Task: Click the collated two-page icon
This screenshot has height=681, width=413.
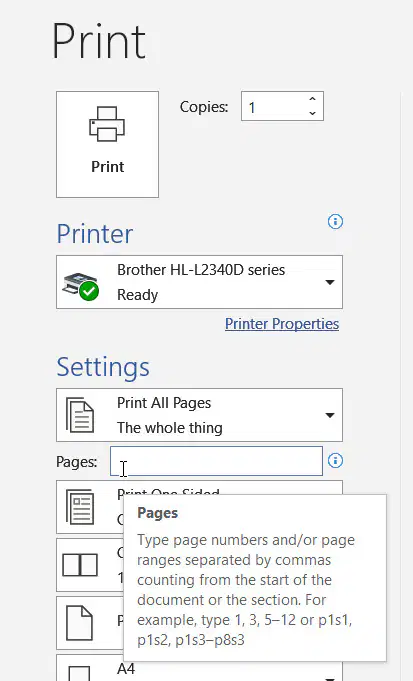Action: coord(80,565)
